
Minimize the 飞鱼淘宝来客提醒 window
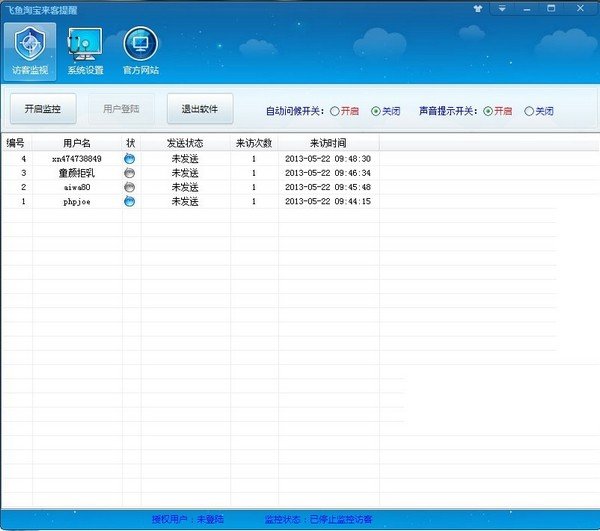point(527,8)
